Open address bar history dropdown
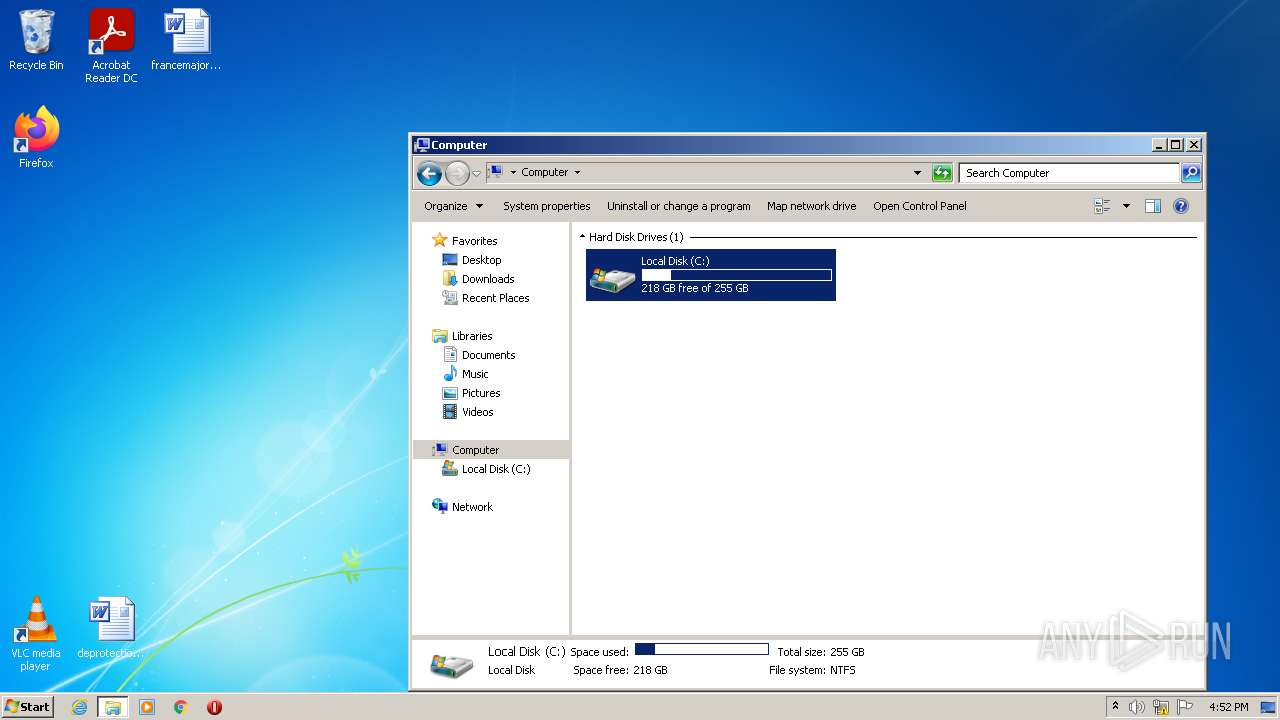This screenshot has height=720, width=1280. click(917, 173)
